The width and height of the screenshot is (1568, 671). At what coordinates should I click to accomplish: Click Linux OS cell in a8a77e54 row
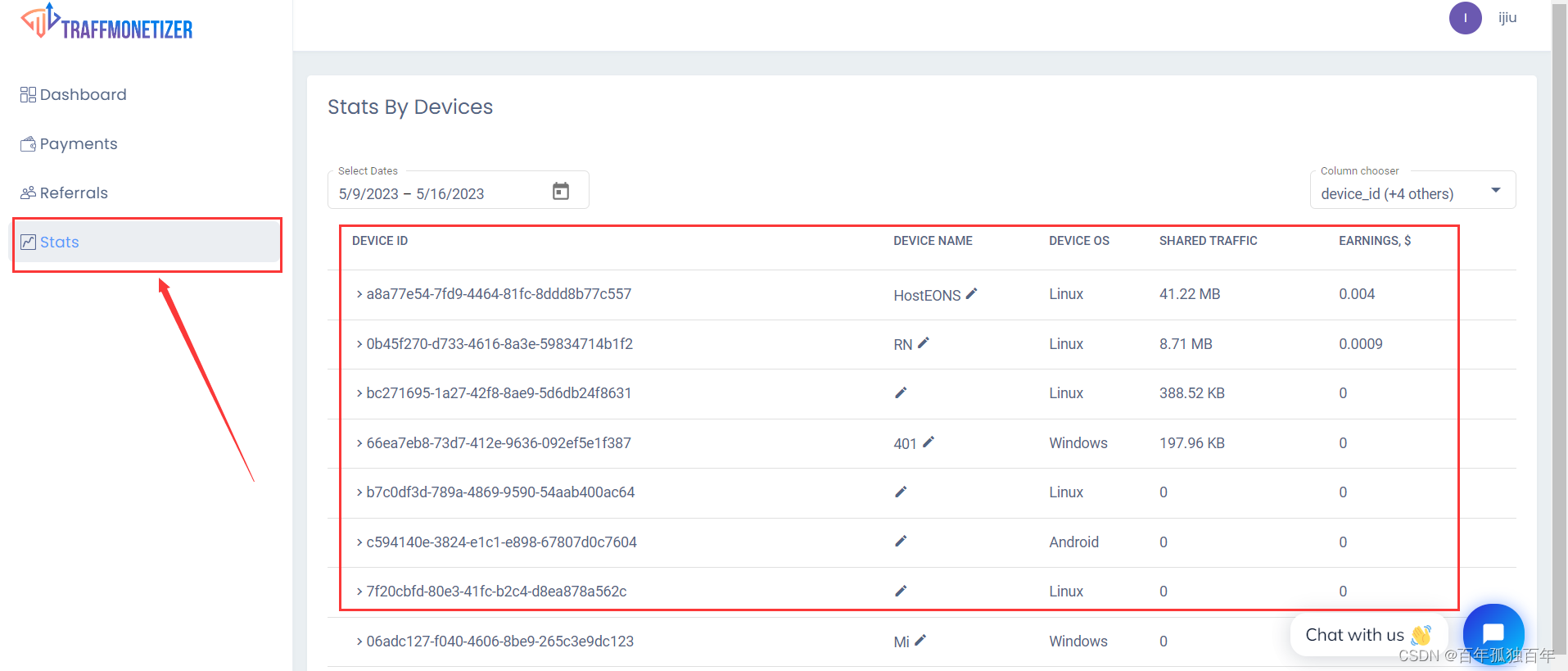tap(1066, 294)
